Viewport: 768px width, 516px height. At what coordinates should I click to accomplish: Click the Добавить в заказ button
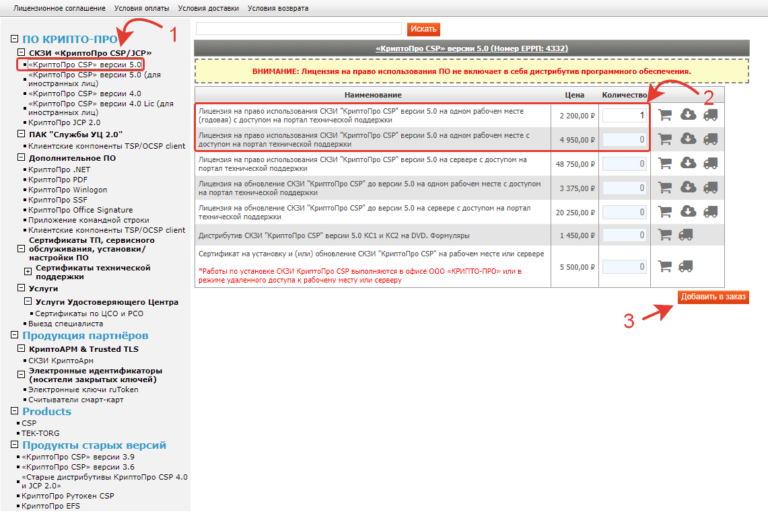[713, 297]
